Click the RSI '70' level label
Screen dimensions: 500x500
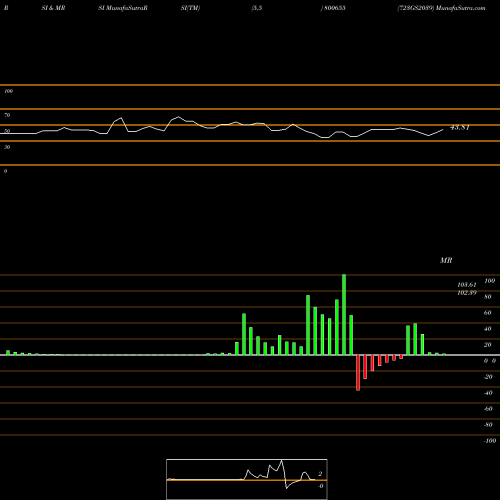tap(7, 115)
